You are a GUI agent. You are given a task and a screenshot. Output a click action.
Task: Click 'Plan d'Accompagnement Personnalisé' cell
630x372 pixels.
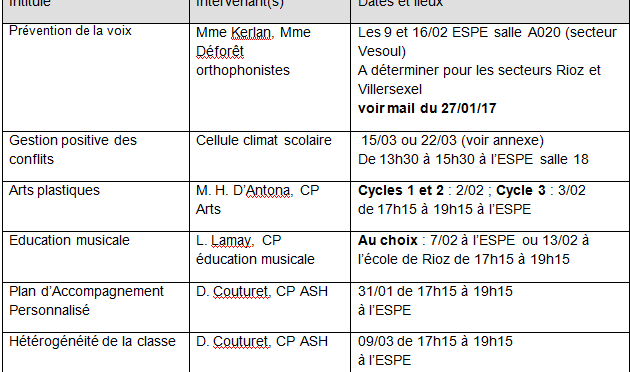[96, 307]
